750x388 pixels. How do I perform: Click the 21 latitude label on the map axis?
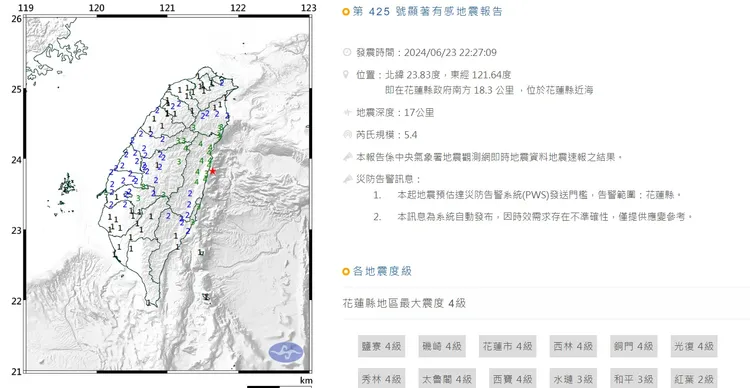[x=16, y=372]
